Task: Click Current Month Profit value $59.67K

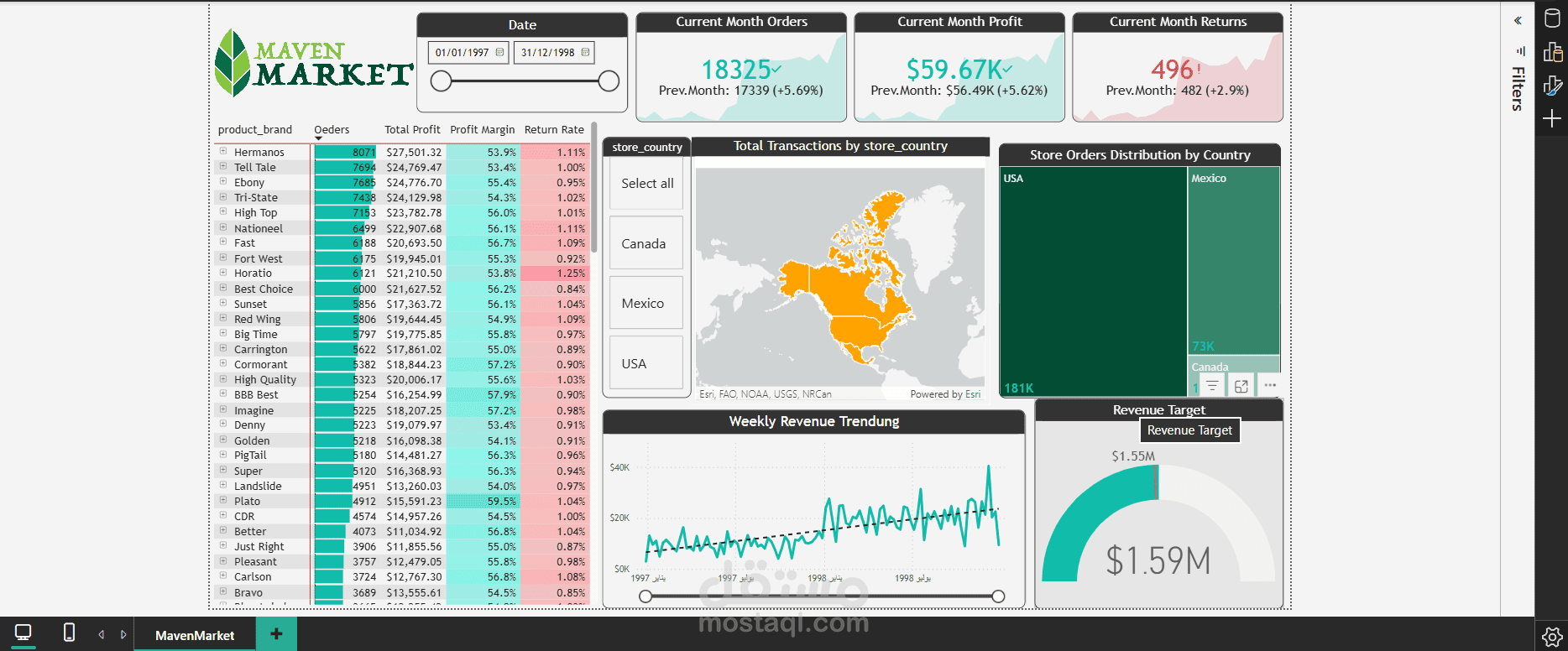Action: (x=954, y=69)
